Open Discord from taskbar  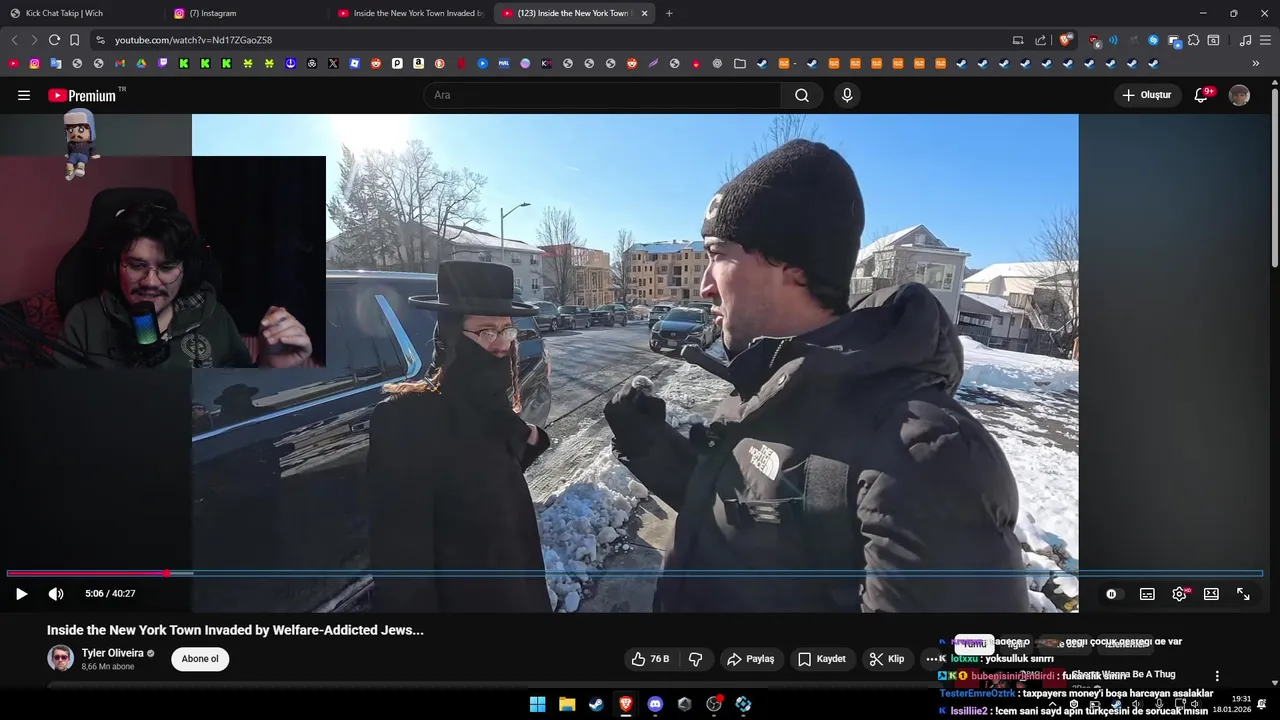(655, 704)
